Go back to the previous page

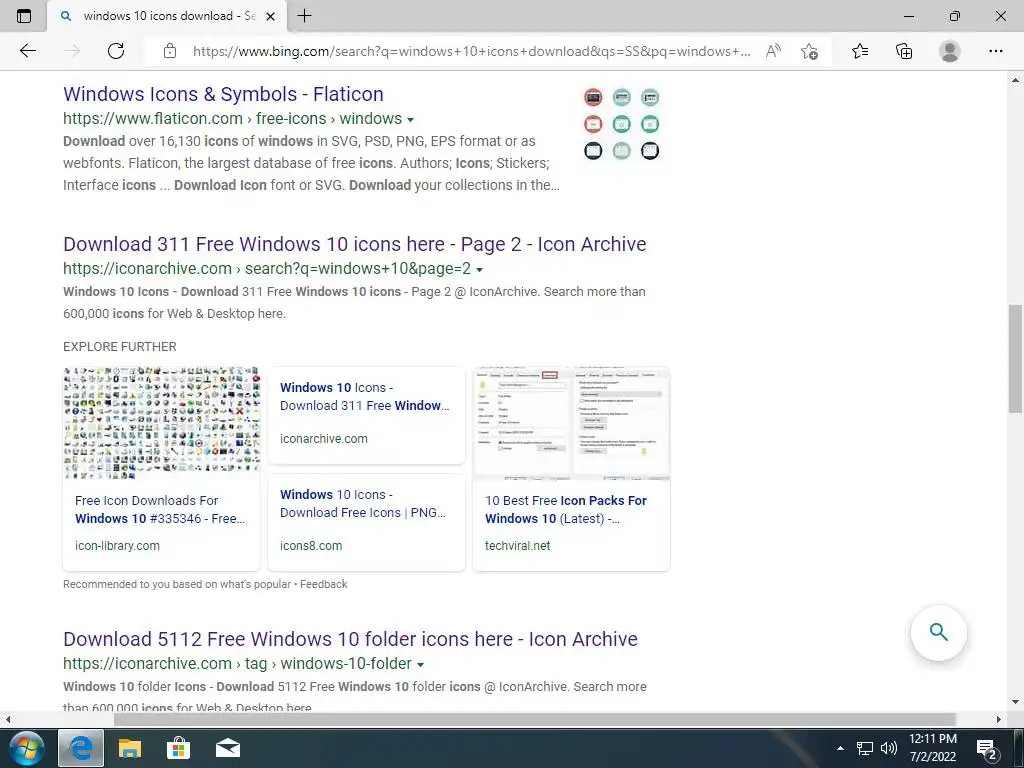click(x=27, y=51)
